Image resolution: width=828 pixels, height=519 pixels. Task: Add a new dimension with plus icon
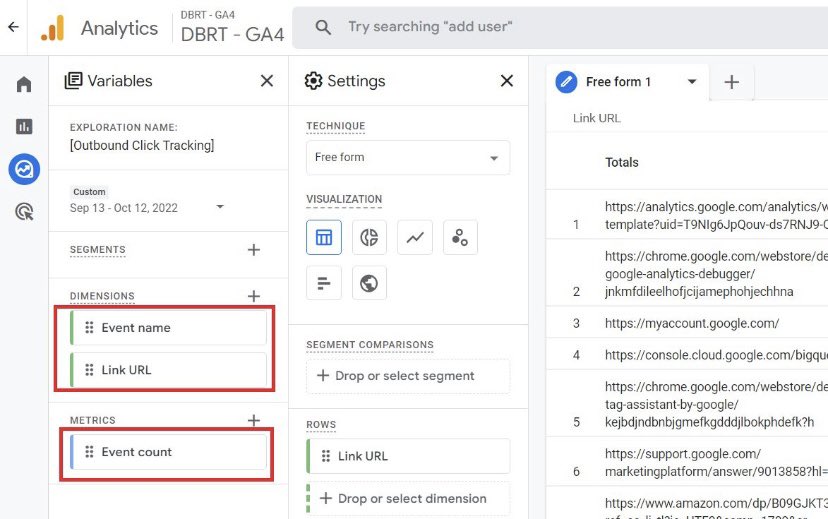pyautogui.click(x=254, y=296)
